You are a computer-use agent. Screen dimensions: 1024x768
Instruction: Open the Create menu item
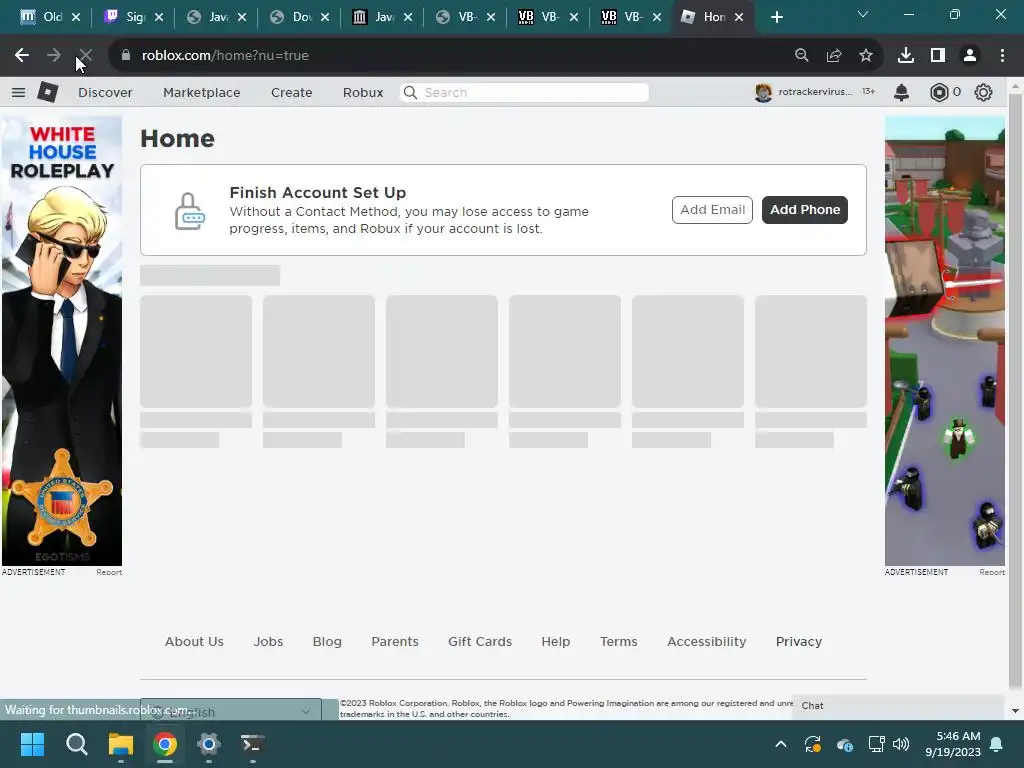(x=291, y=93)
